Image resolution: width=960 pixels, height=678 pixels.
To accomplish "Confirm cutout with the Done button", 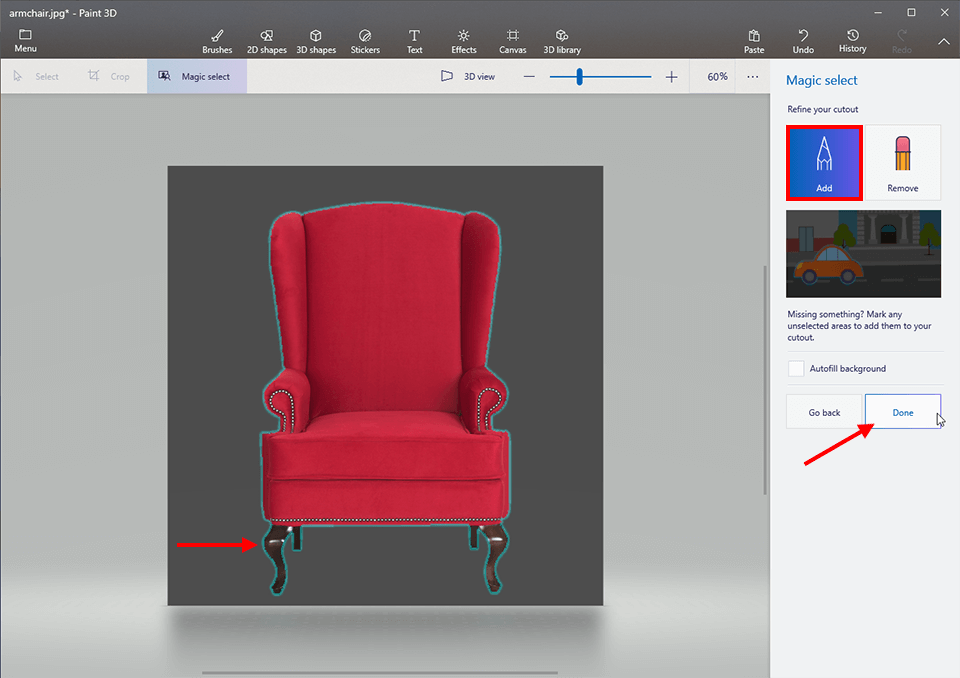I will coord(902,412).
